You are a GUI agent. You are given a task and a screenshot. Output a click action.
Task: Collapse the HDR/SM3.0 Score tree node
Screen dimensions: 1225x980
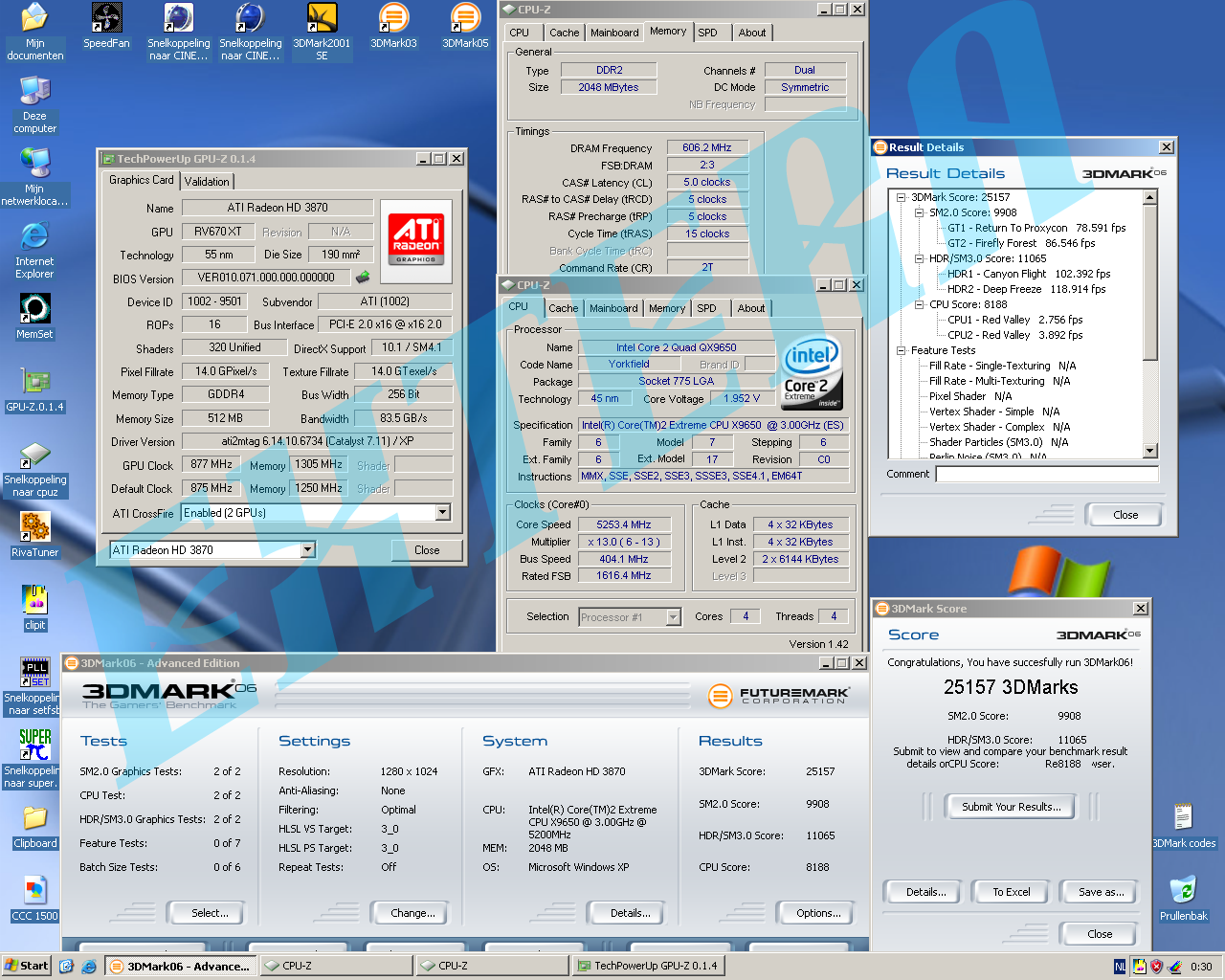pos(919,258)
